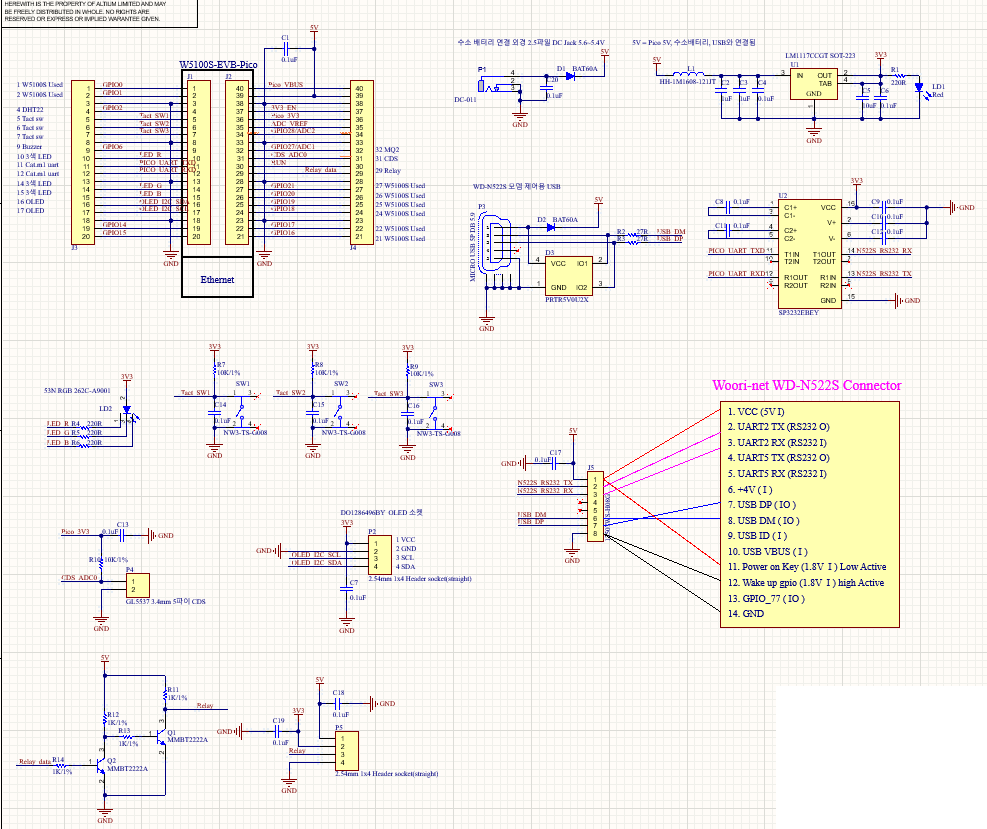The height and width of the screenshot is (829, 987).
Task: Select transistor Q1 MMBT2222A
Action: [161, 735]
